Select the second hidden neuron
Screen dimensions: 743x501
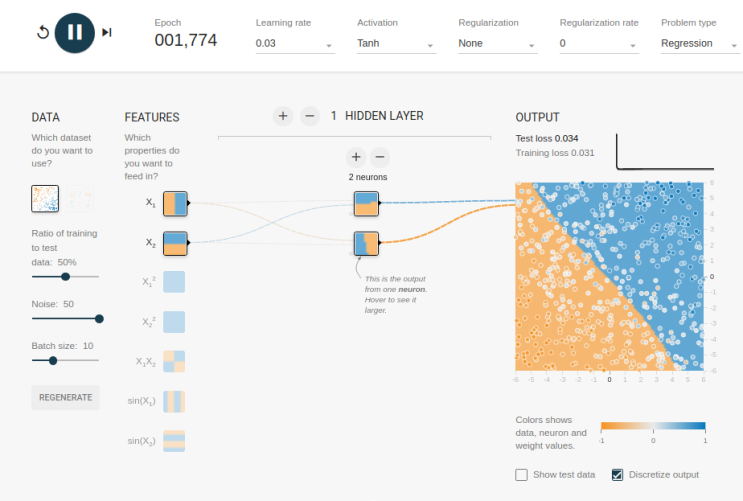click(x=366, y=243)
